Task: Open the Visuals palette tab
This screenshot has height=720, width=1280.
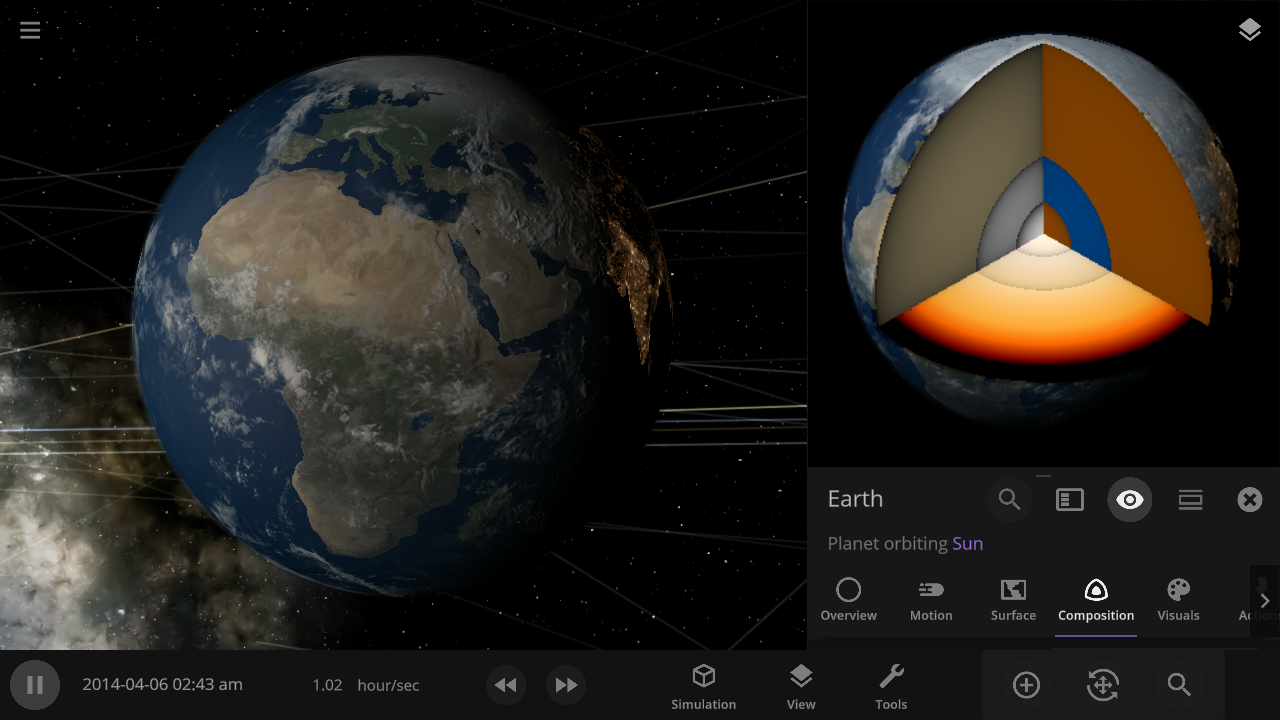Action: 1178,600
